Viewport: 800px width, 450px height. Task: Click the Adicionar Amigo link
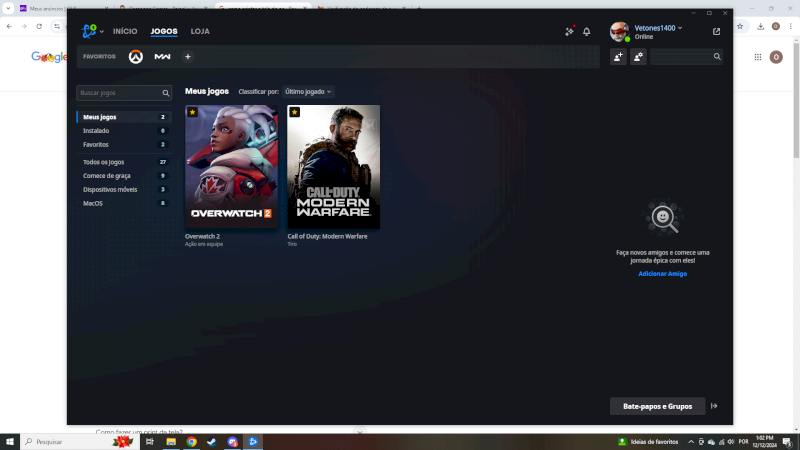[x=662, y=273]
